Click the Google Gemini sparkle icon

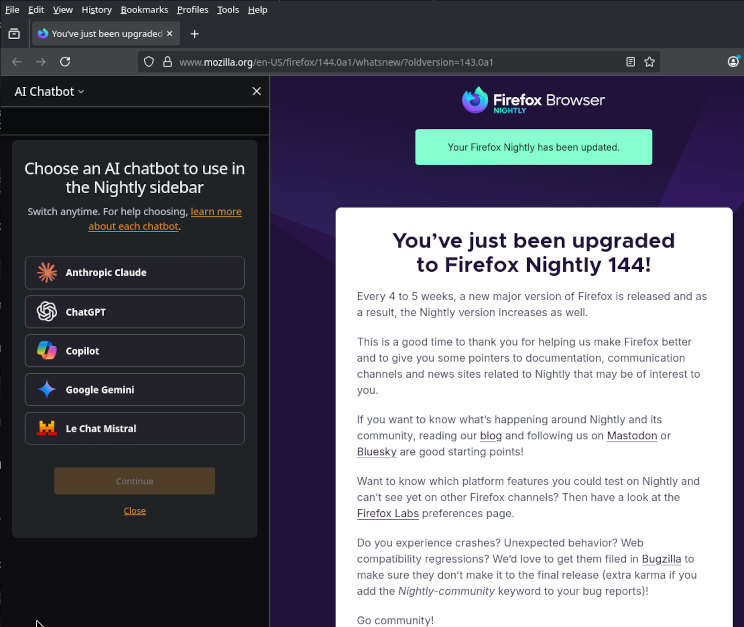[47, 390]
